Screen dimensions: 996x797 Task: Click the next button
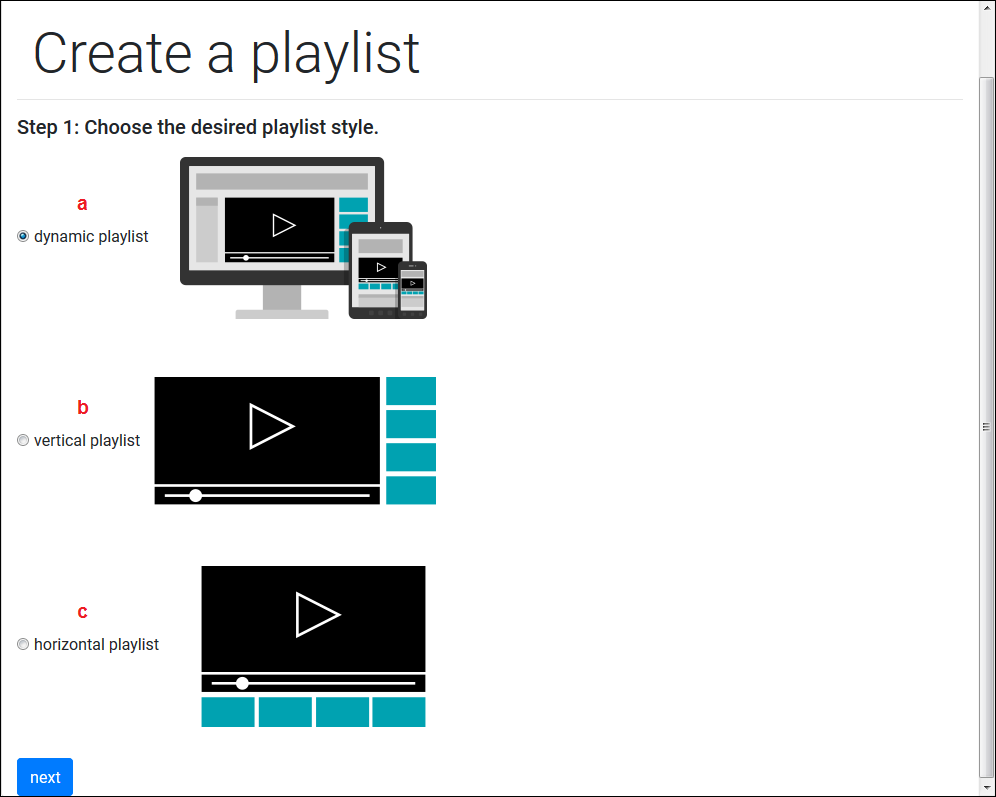click(x=44, y=777)
